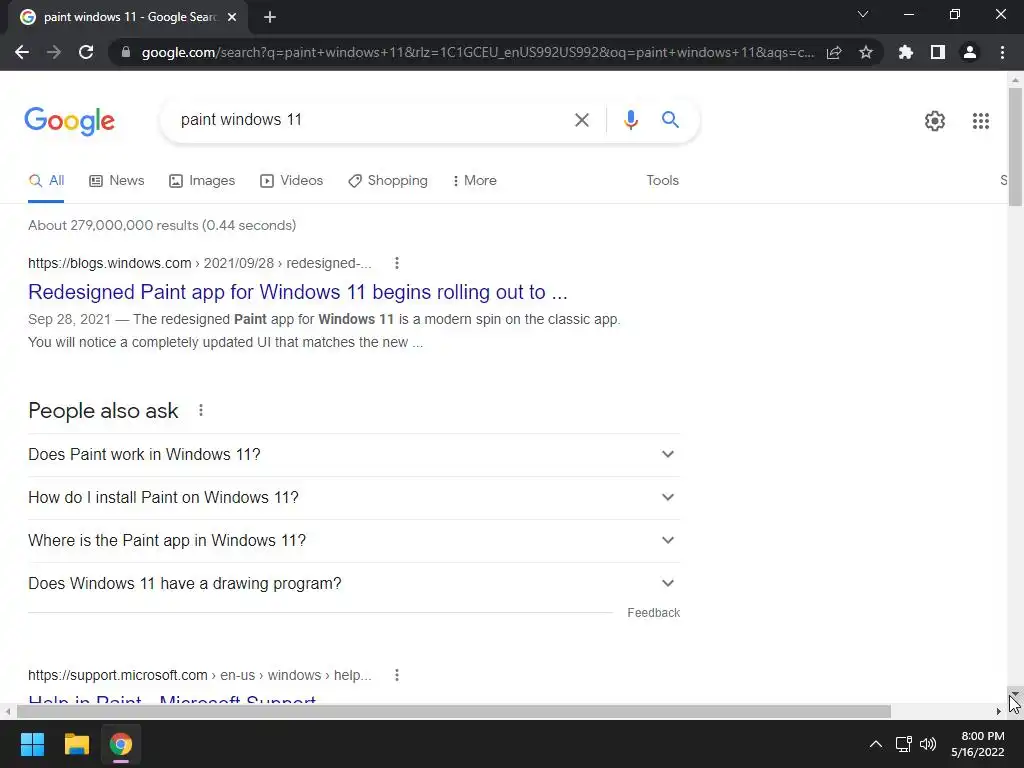Click the blogs.windows.com URL breadcrumb
The image size is (1024, 768).
click(x=200, y=263)
